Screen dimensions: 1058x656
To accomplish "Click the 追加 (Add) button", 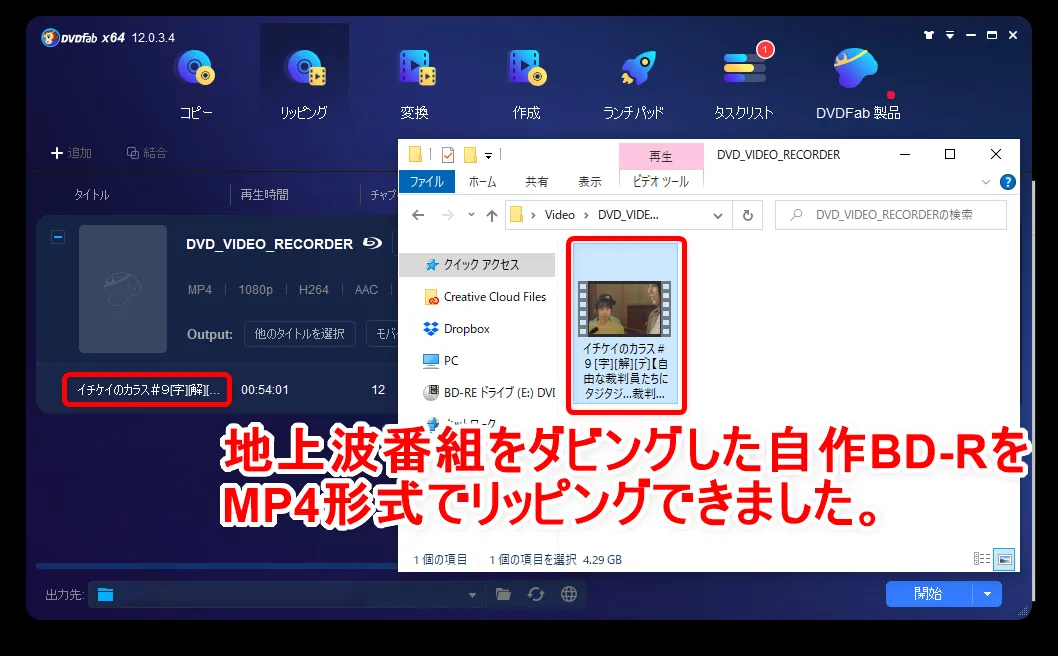I will point(71,153).
